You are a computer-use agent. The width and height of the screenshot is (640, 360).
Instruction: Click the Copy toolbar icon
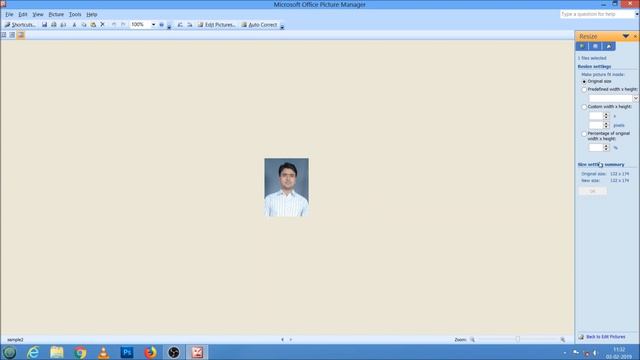84,25
